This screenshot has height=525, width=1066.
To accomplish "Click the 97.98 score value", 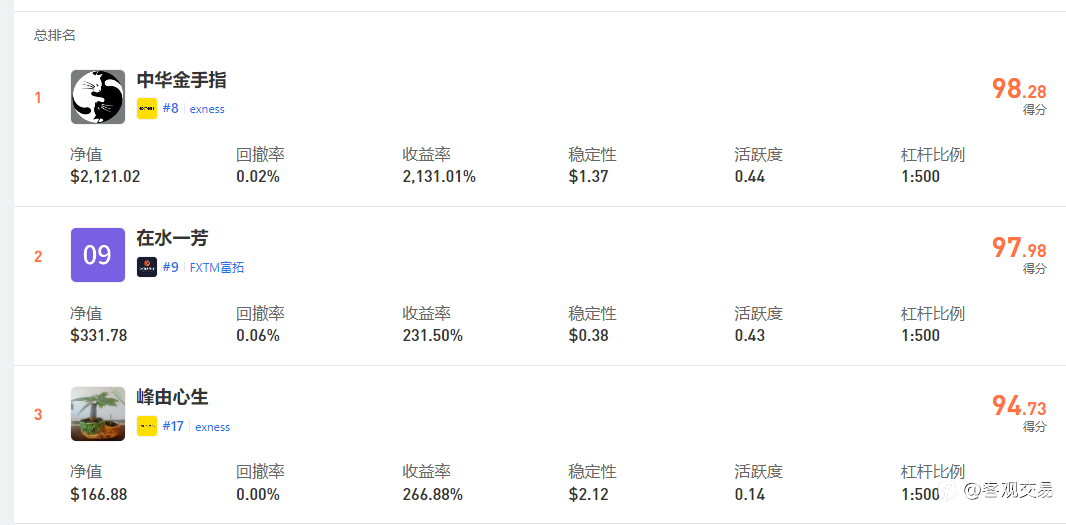I will pyautogui.click(x=1019, y=248).
